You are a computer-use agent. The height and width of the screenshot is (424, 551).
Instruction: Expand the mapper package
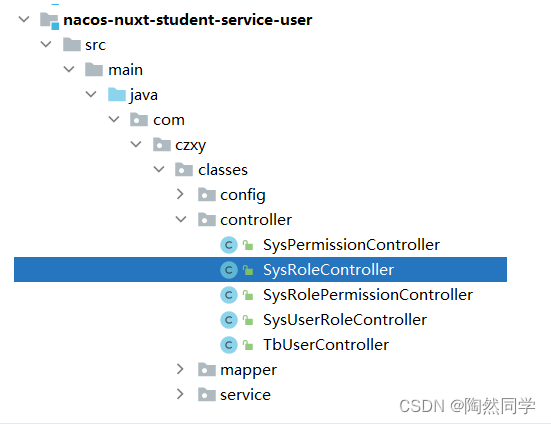click(180, 369)
